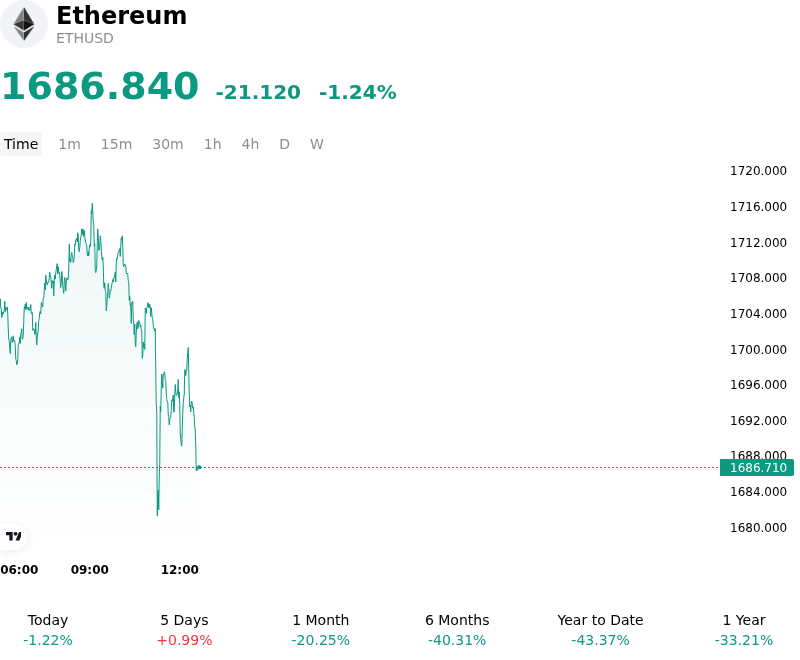Click the Today performance range

click(48, 630)
